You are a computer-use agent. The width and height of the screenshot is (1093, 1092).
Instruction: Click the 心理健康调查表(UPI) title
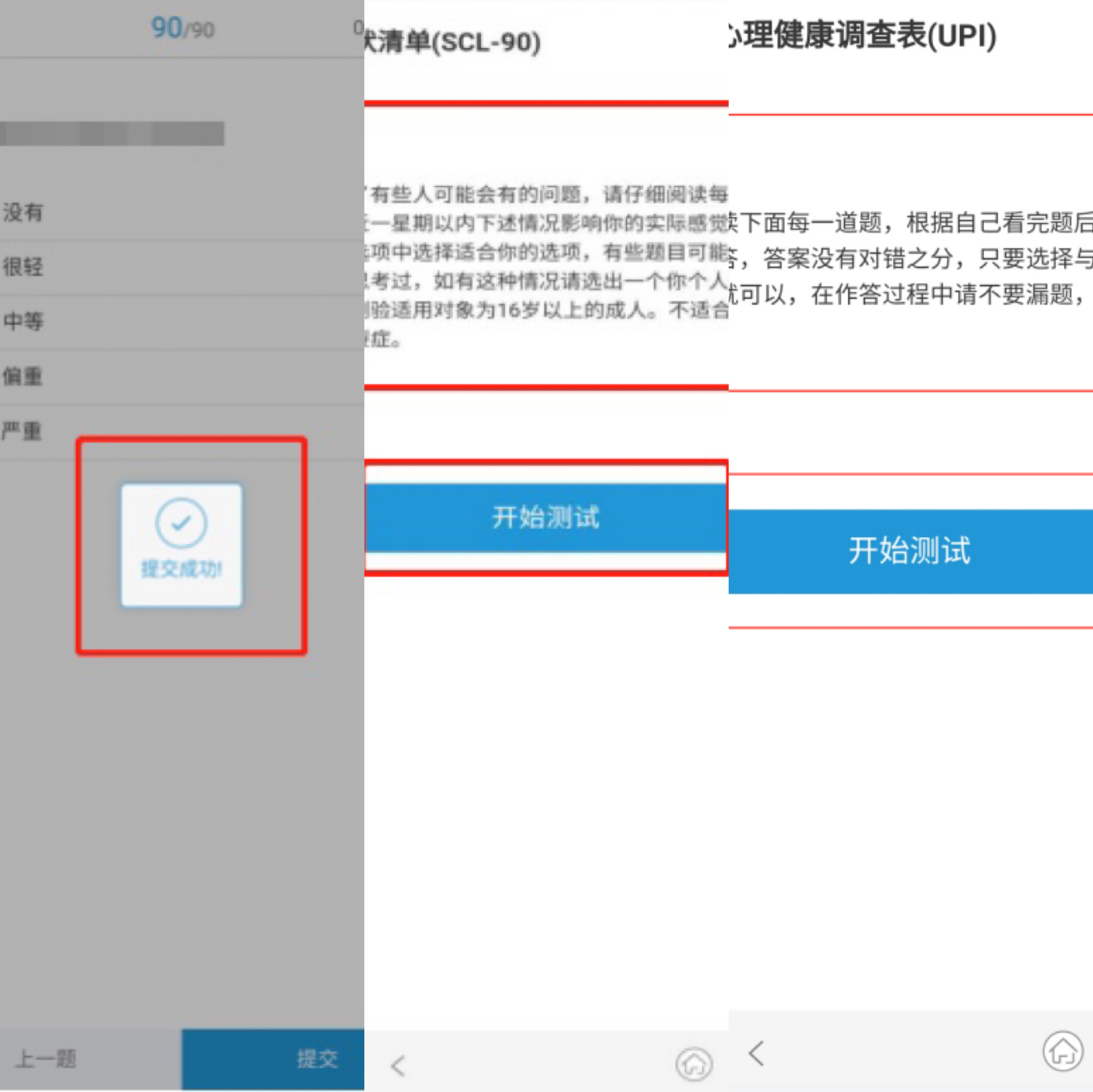click(863, 35)
